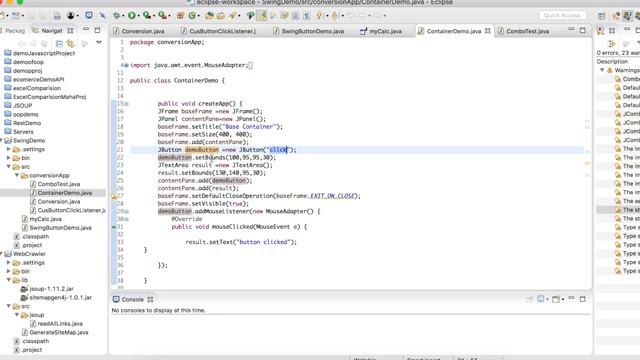Maximize the Console panel
Viewport: 640px width, 360px height.
[x=582, y=299]
